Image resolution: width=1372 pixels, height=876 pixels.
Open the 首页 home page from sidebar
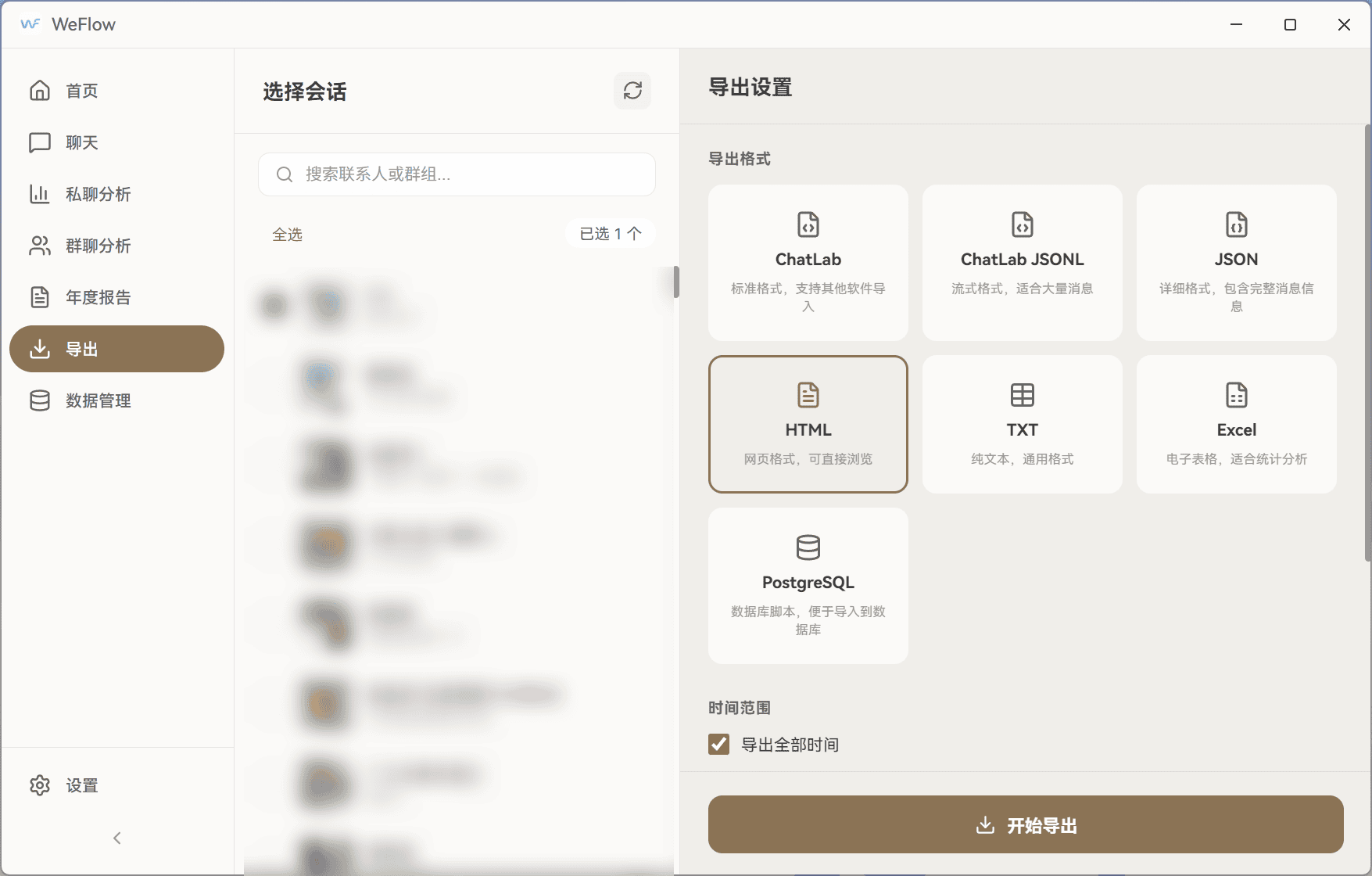coord(81,91)
